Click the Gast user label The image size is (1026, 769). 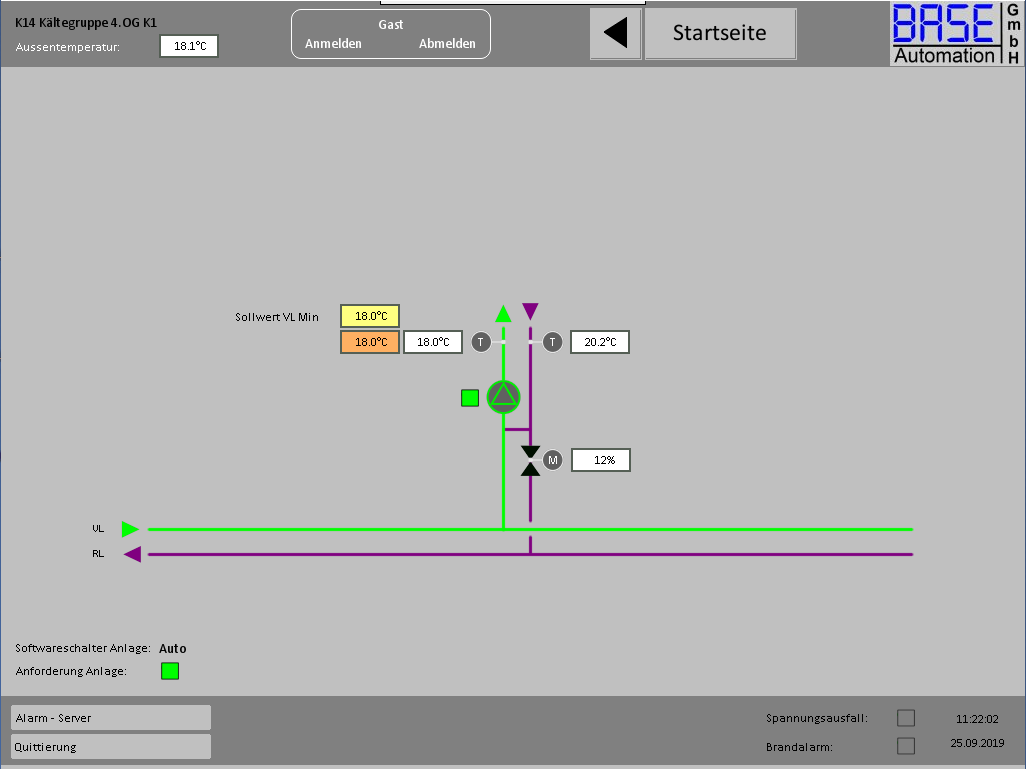[x=391, y=25]
